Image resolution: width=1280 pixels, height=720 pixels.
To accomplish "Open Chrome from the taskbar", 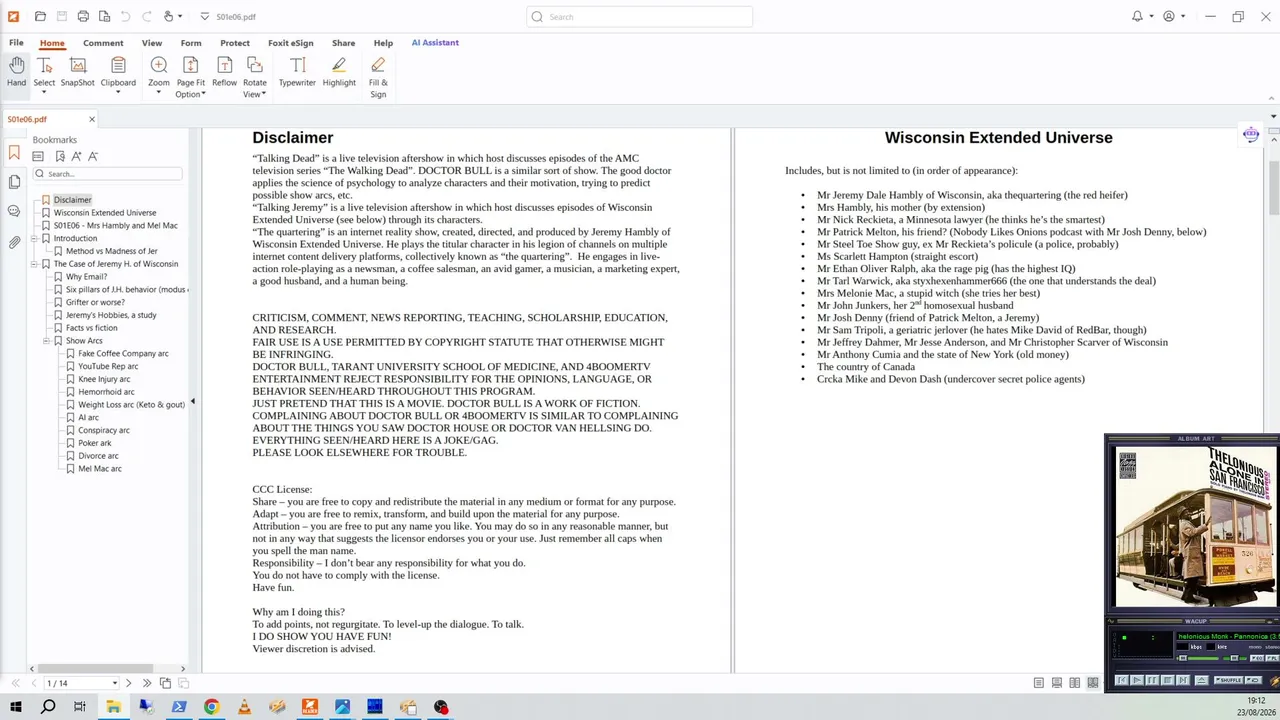I will (211, 707).
